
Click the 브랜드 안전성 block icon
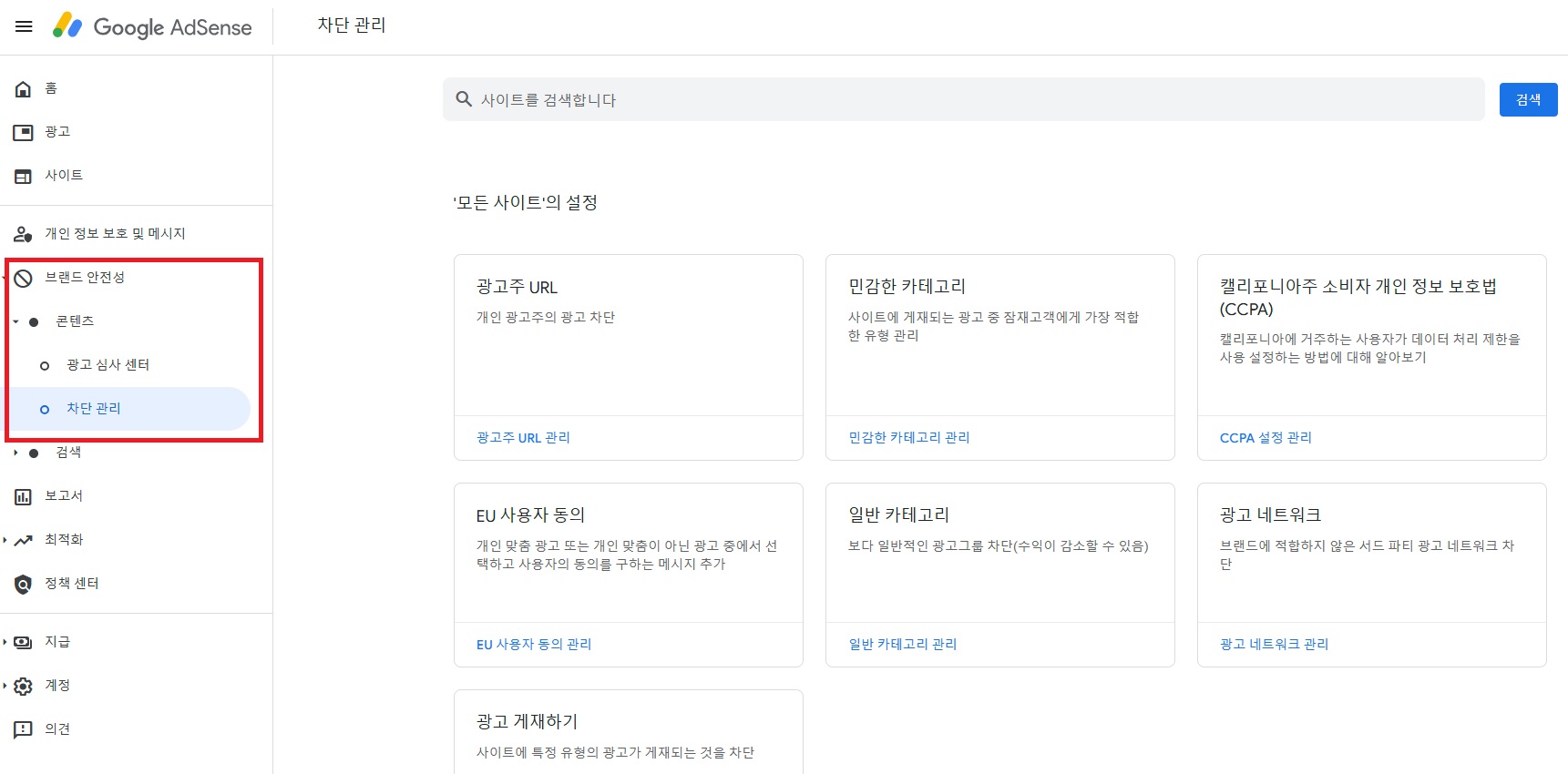coord(23,279)
